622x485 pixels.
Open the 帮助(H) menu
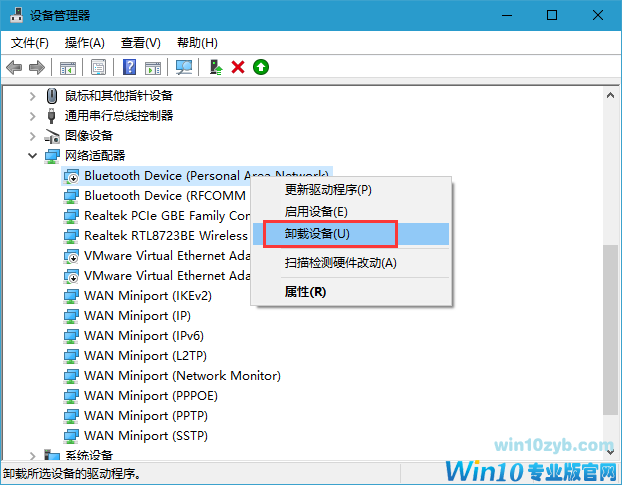[197, 43]
